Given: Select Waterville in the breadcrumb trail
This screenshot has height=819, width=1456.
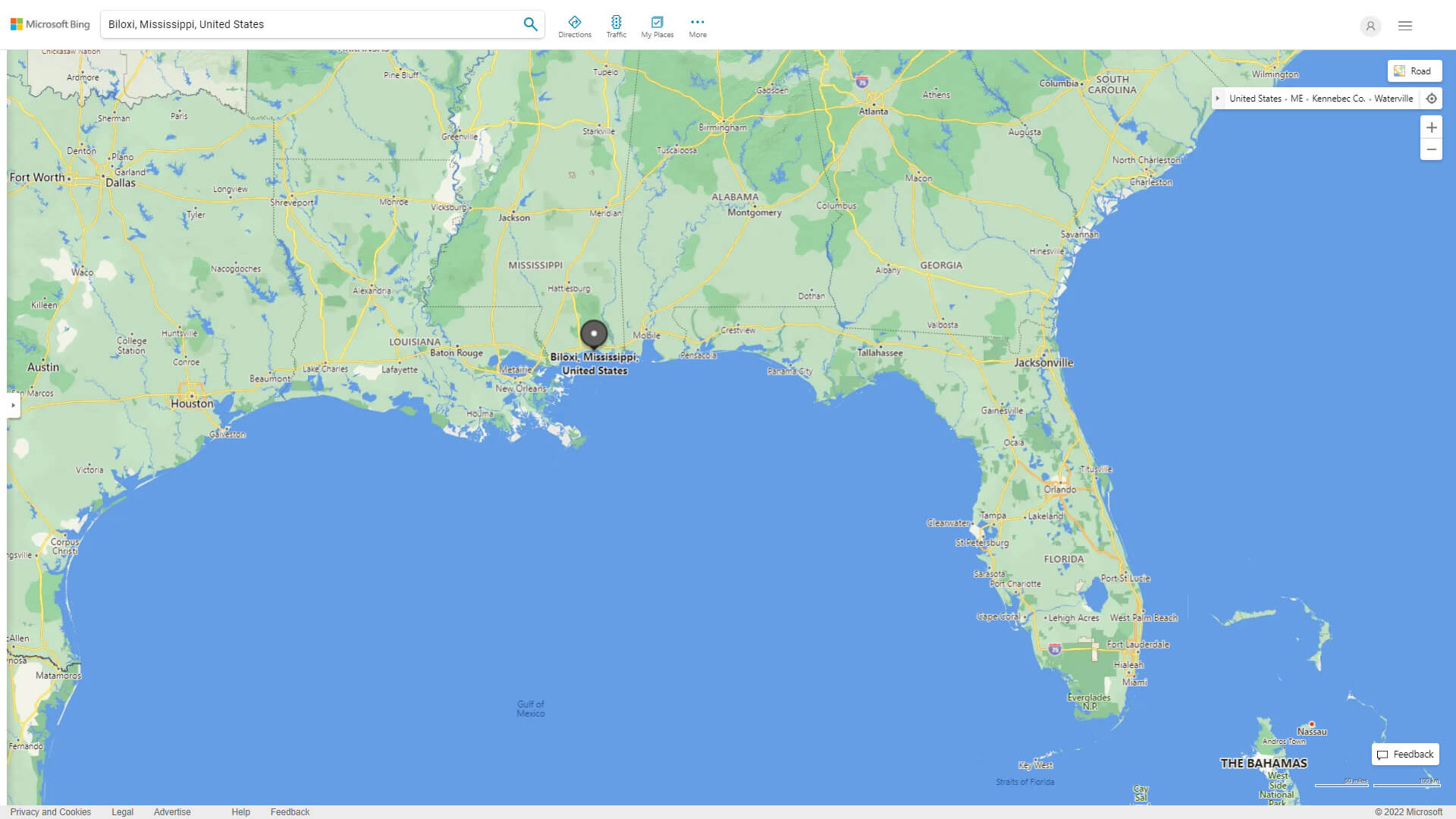Looking at the screenshot, I should point(1393,98).
